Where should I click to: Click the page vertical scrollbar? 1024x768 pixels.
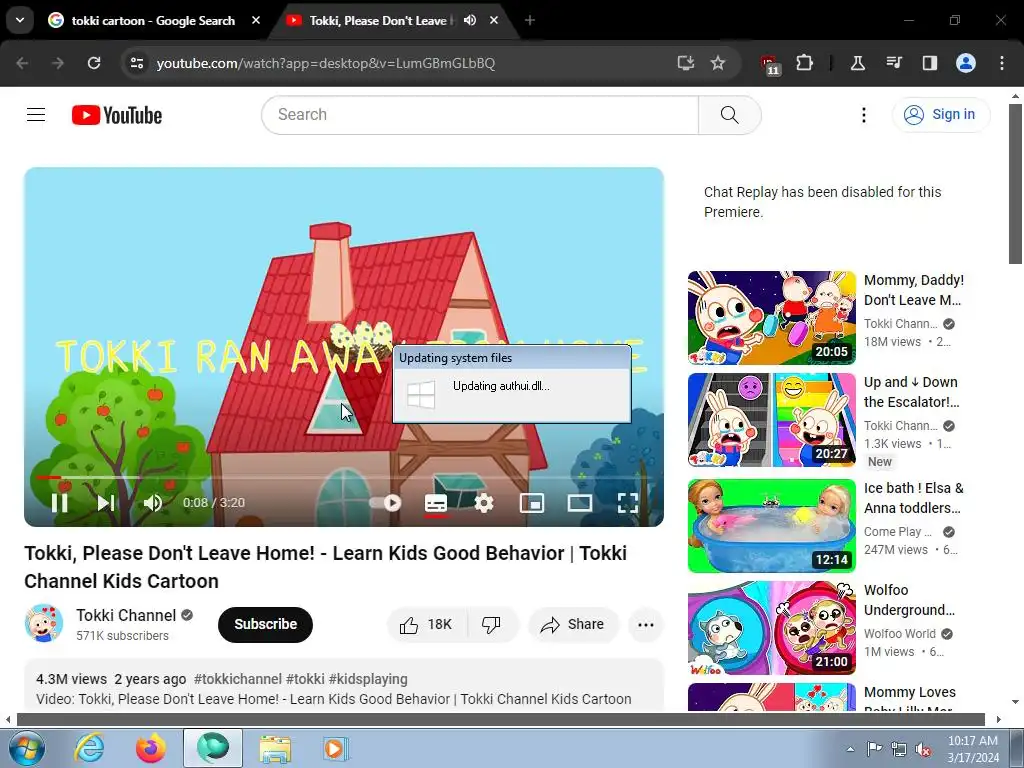point(1016,184)
